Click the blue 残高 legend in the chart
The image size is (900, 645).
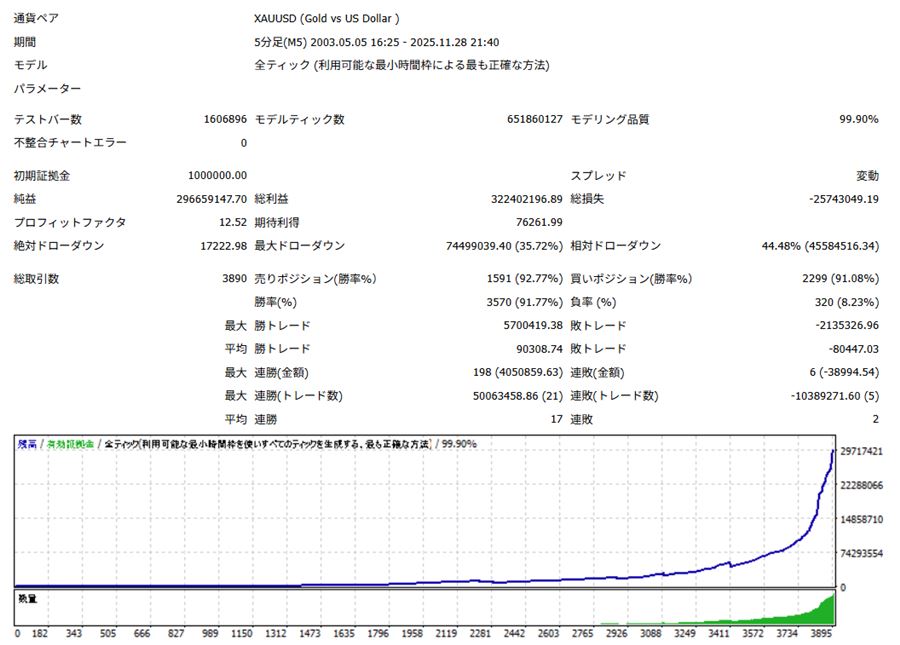coord(27,444)
